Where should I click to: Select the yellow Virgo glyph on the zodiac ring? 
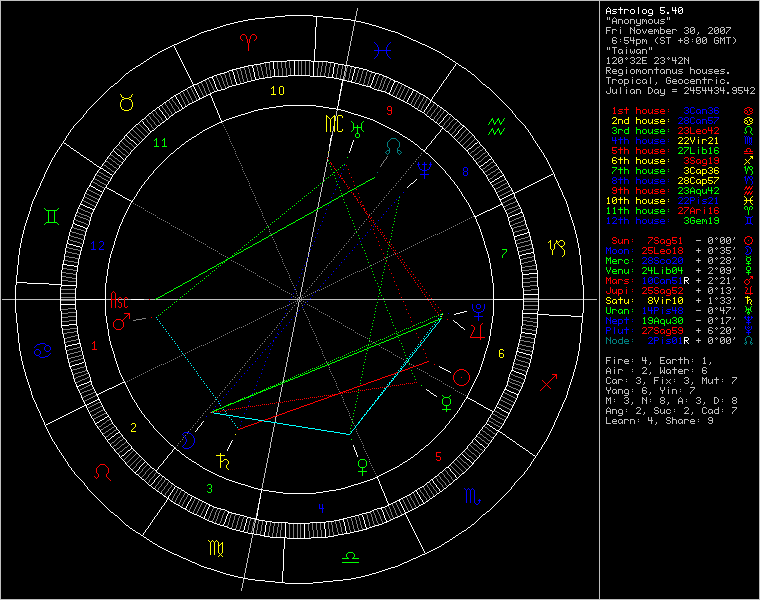tap(216, 548)
